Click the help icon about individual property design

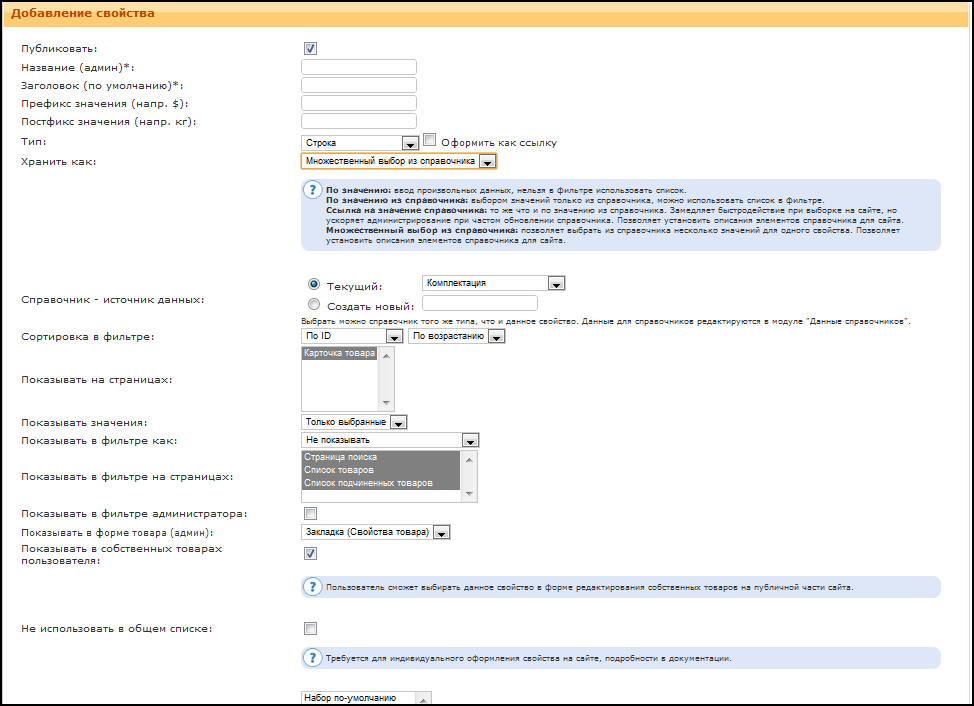312,658
